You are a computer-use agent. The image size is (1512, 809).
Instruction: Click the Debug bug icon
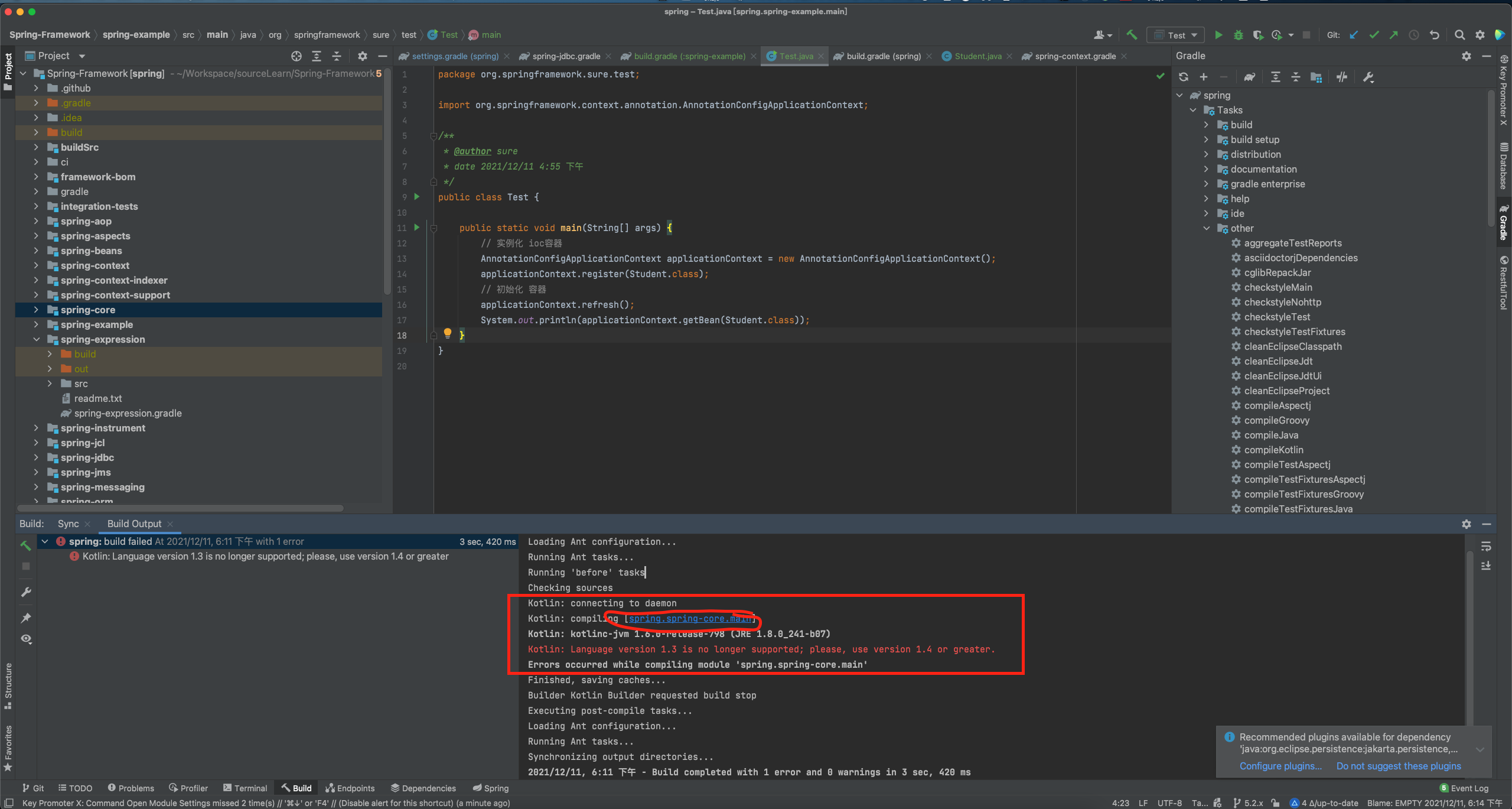tap(1238, 35)
